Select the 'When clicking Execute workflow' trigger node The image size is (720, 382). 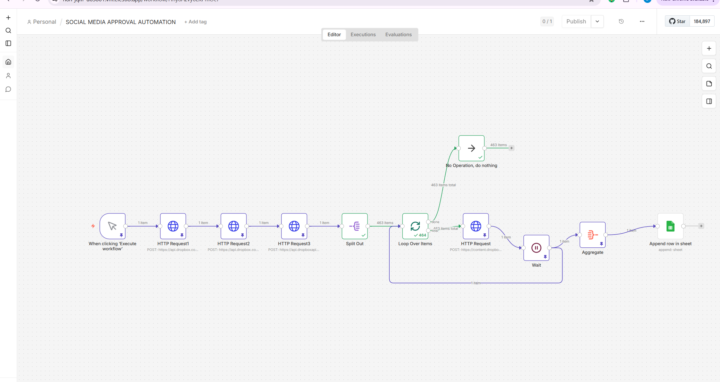pos(112,226)
